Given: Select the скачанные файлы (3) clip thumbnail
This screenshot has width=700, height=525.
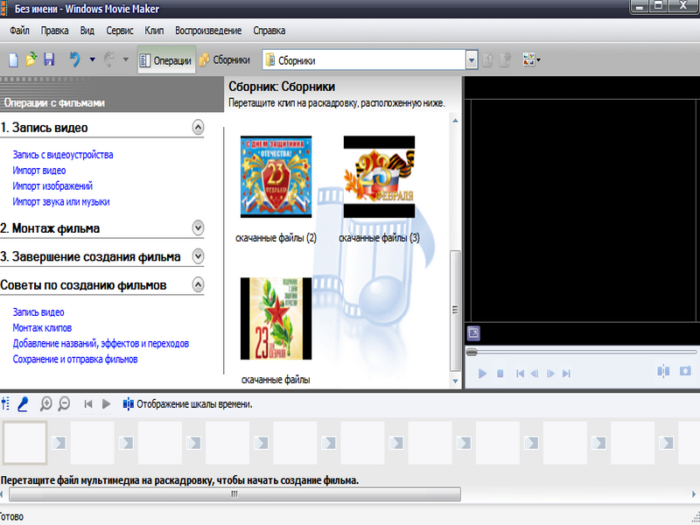Looking at the screenshot, I should (x=379, y=177).
